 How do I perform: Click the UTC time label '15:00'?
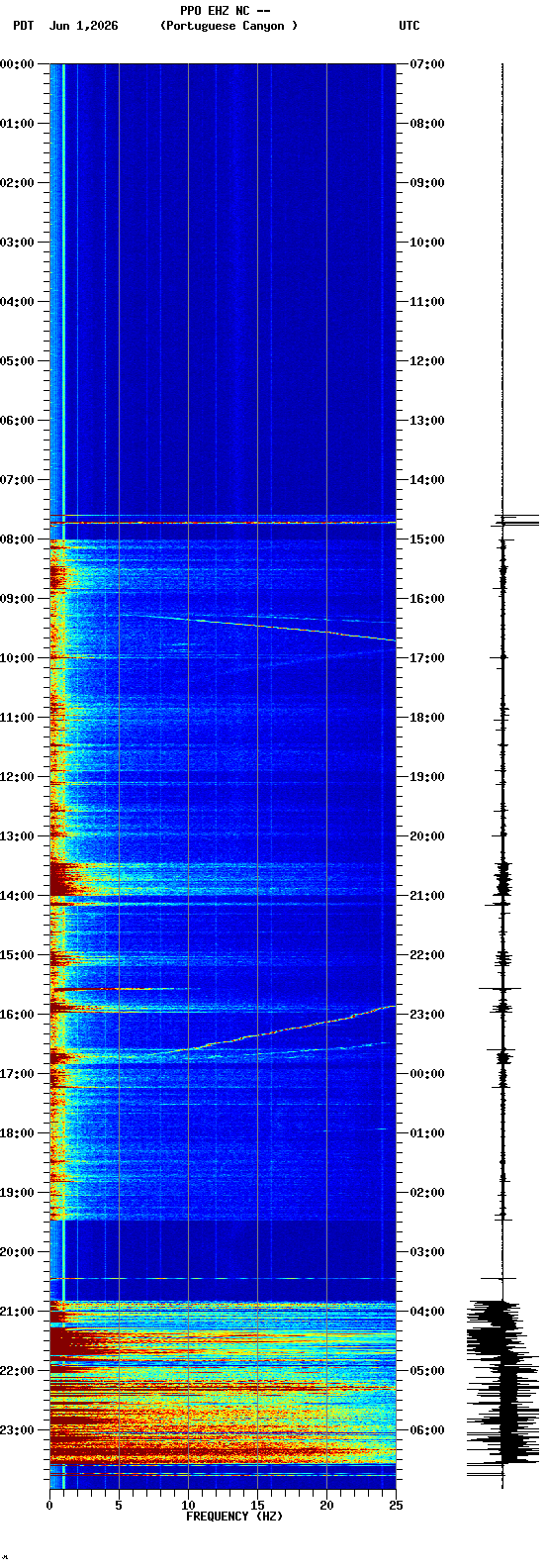coord(427,539)
